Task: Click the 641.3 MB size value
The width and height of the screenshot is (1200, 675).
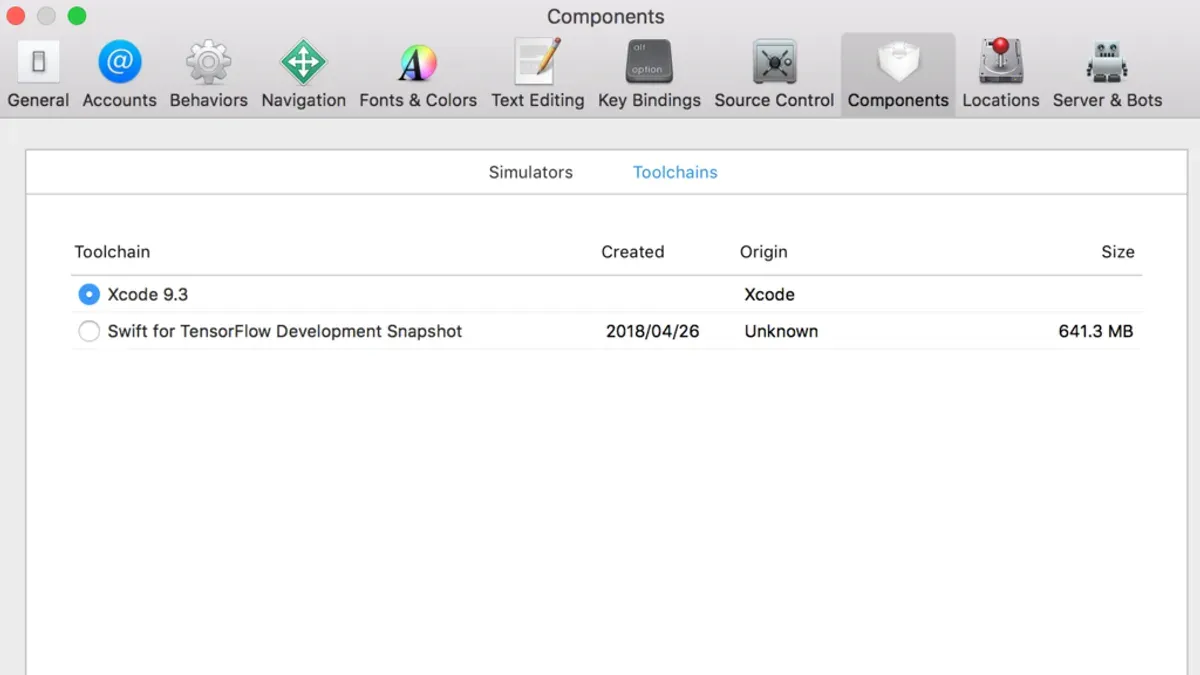Action: [1095, 331]
